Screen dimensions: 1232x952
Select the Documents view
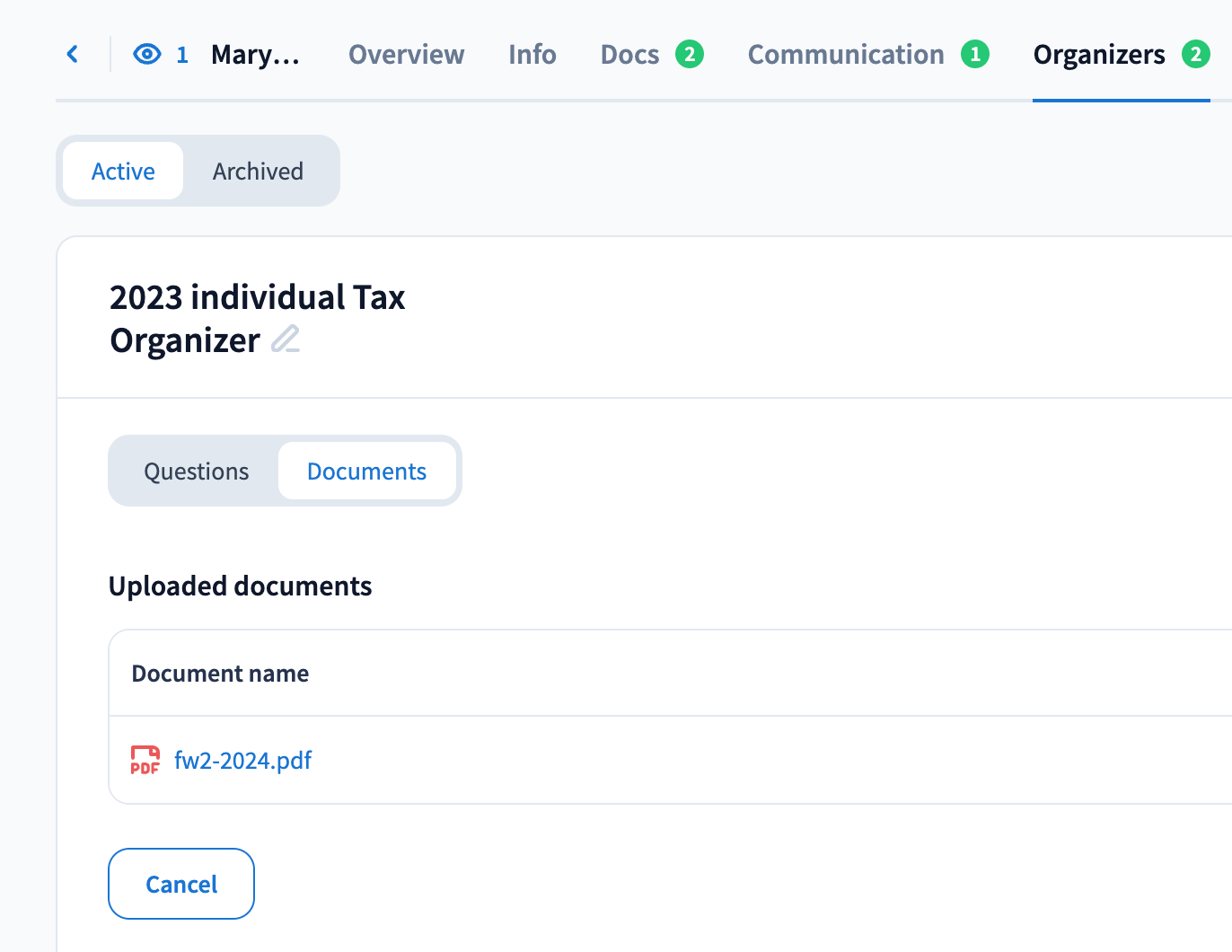pos(366,472)
